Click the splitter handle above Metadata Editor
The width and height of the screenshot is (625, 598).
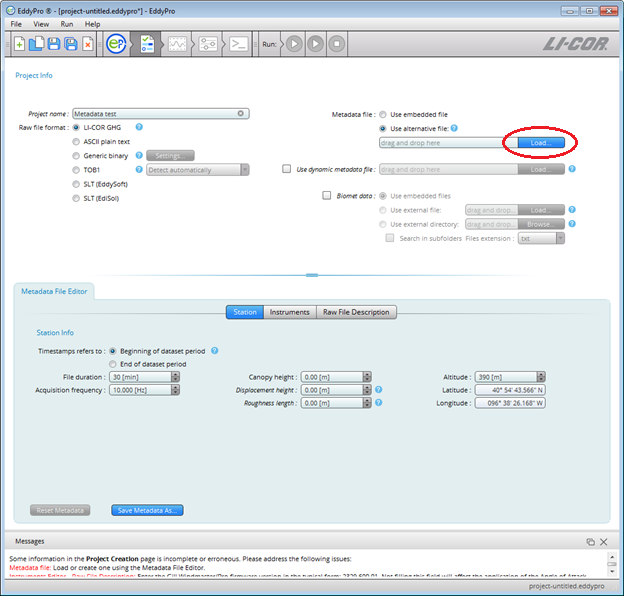(x=312, y=275)
